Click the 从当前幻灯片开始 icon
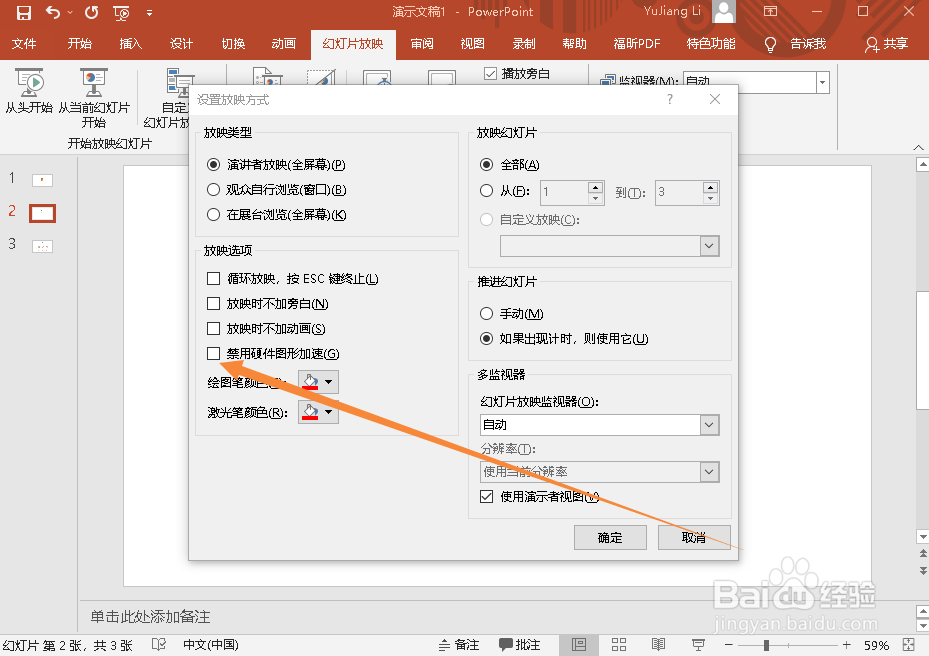This screenshot has width=929, height=656. (94, 83)
